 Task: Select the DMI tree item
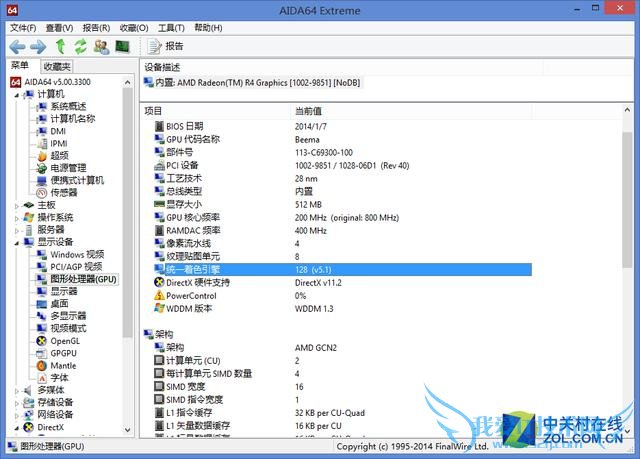[58, 131]
